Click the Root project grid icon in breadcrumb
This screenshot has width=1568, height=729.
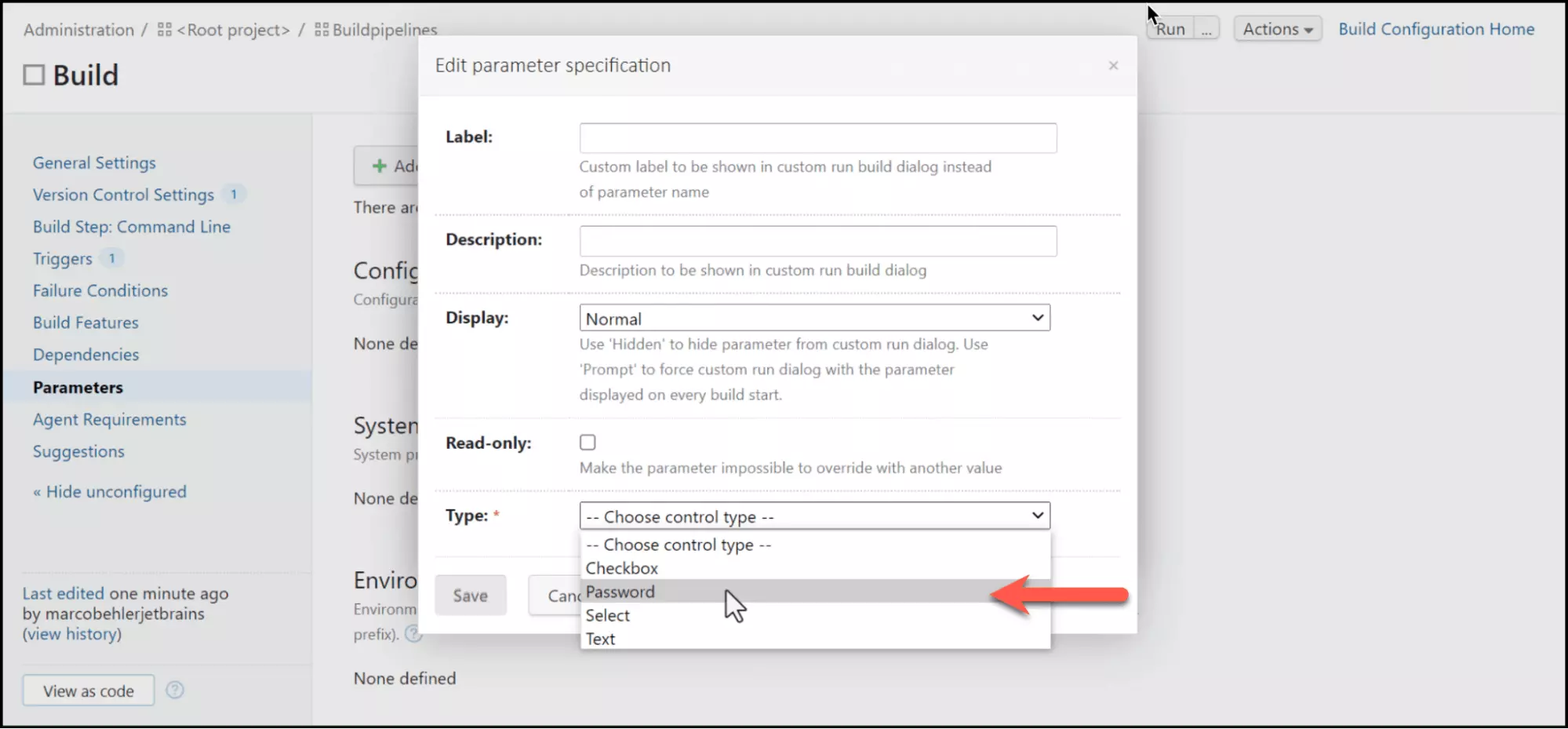(165, 30)
